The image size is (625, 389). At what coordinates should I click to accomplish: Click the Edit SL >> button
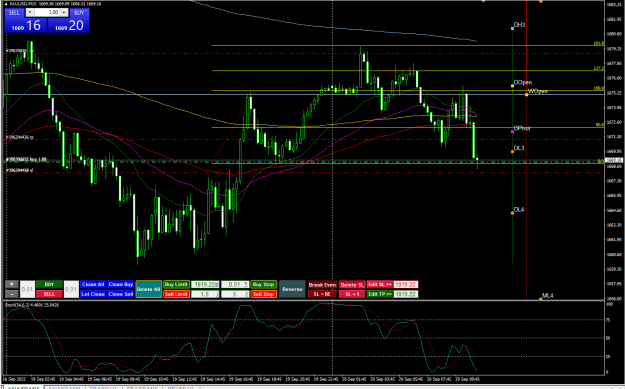[x=380, y=285]
